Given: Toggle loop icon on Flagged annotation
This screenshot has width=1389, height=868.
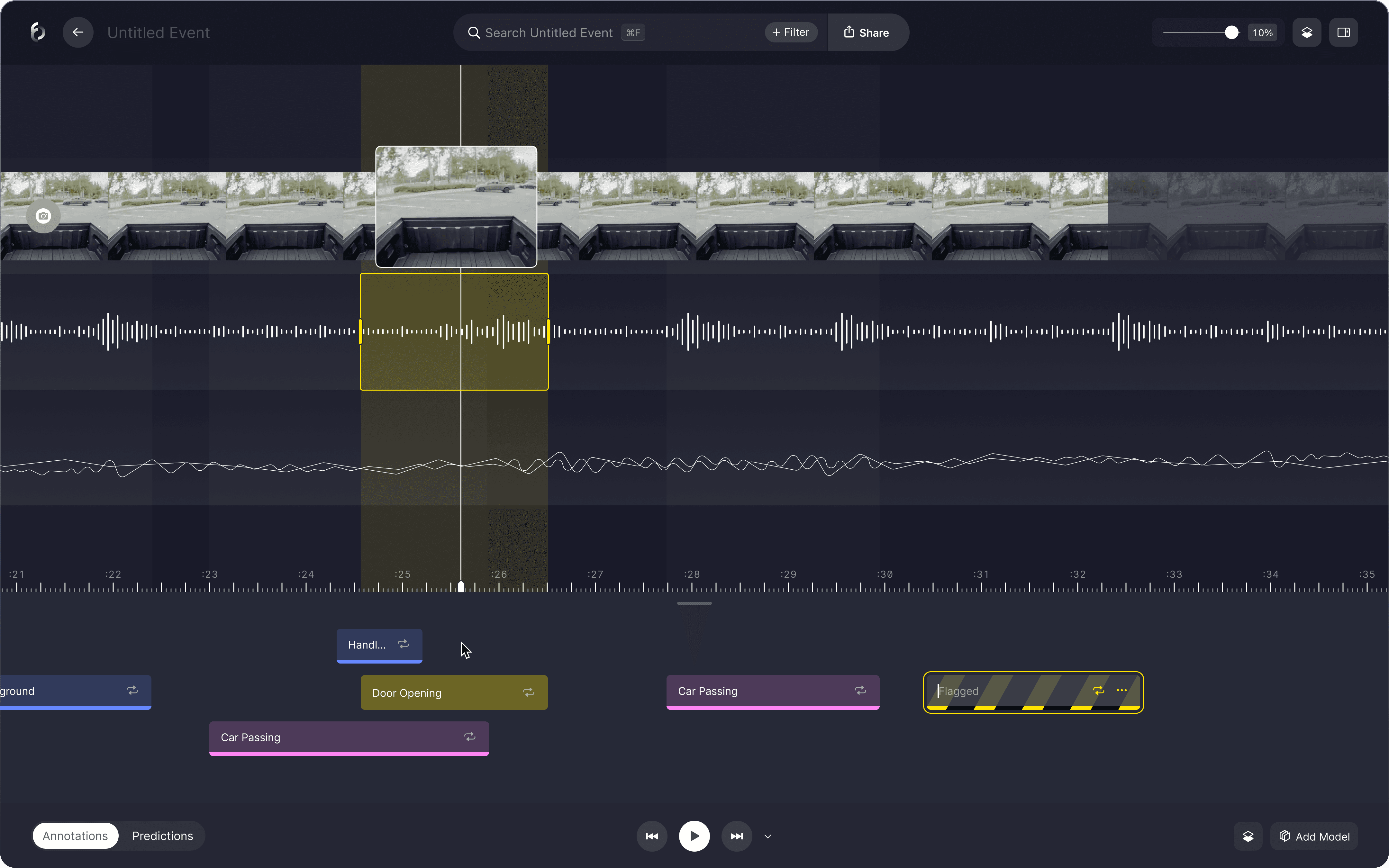Looking at the screenshot, I should coord(1098,691).
